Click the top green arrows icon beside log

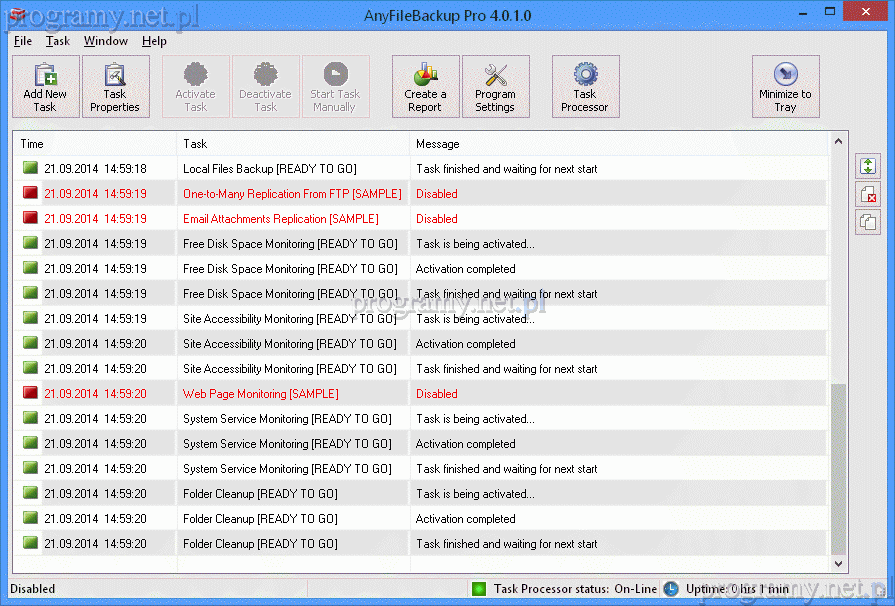pyautogui.click(x=867, y=167)
